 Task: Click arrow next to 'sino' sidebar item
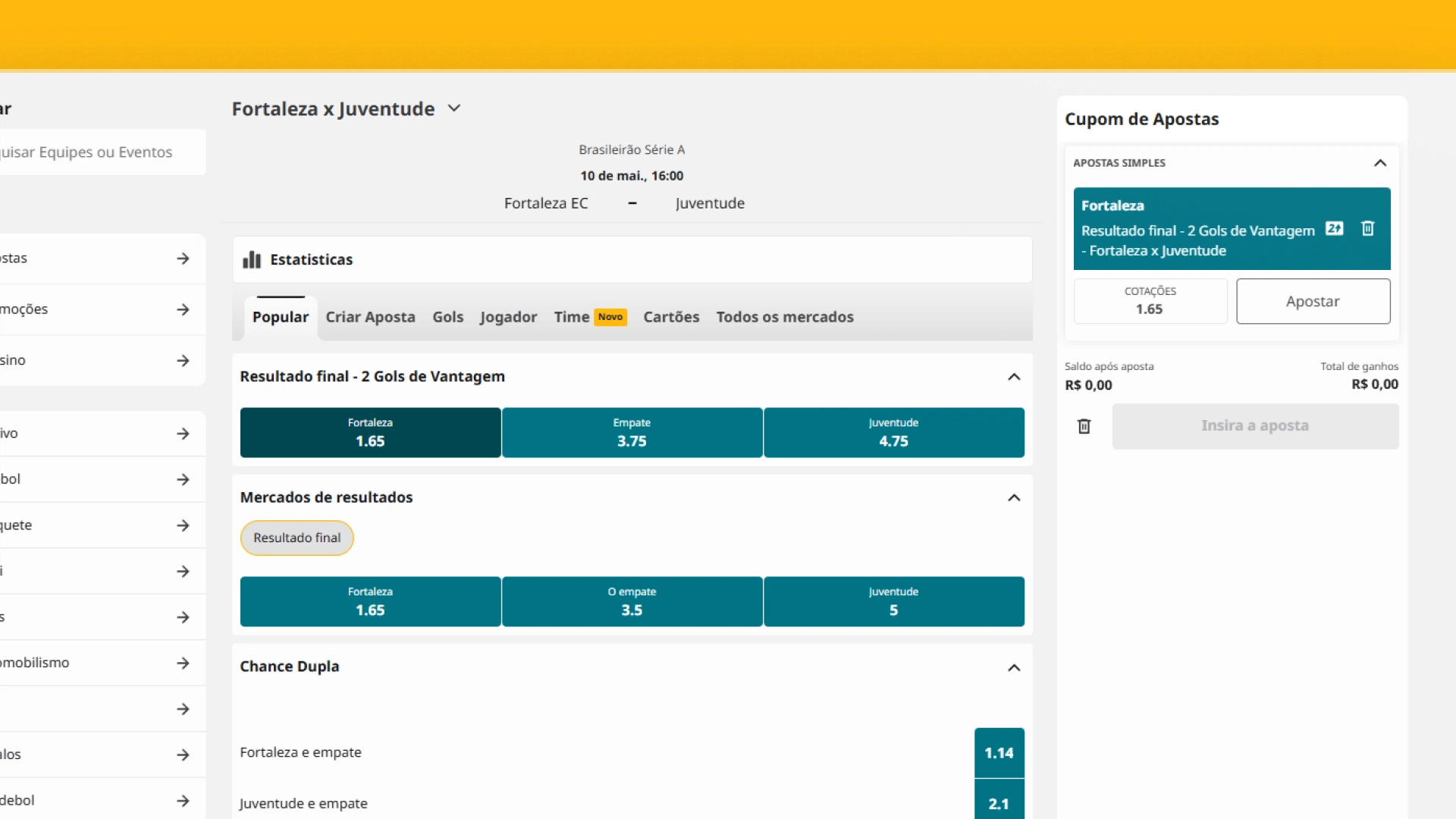pos(183,360)
